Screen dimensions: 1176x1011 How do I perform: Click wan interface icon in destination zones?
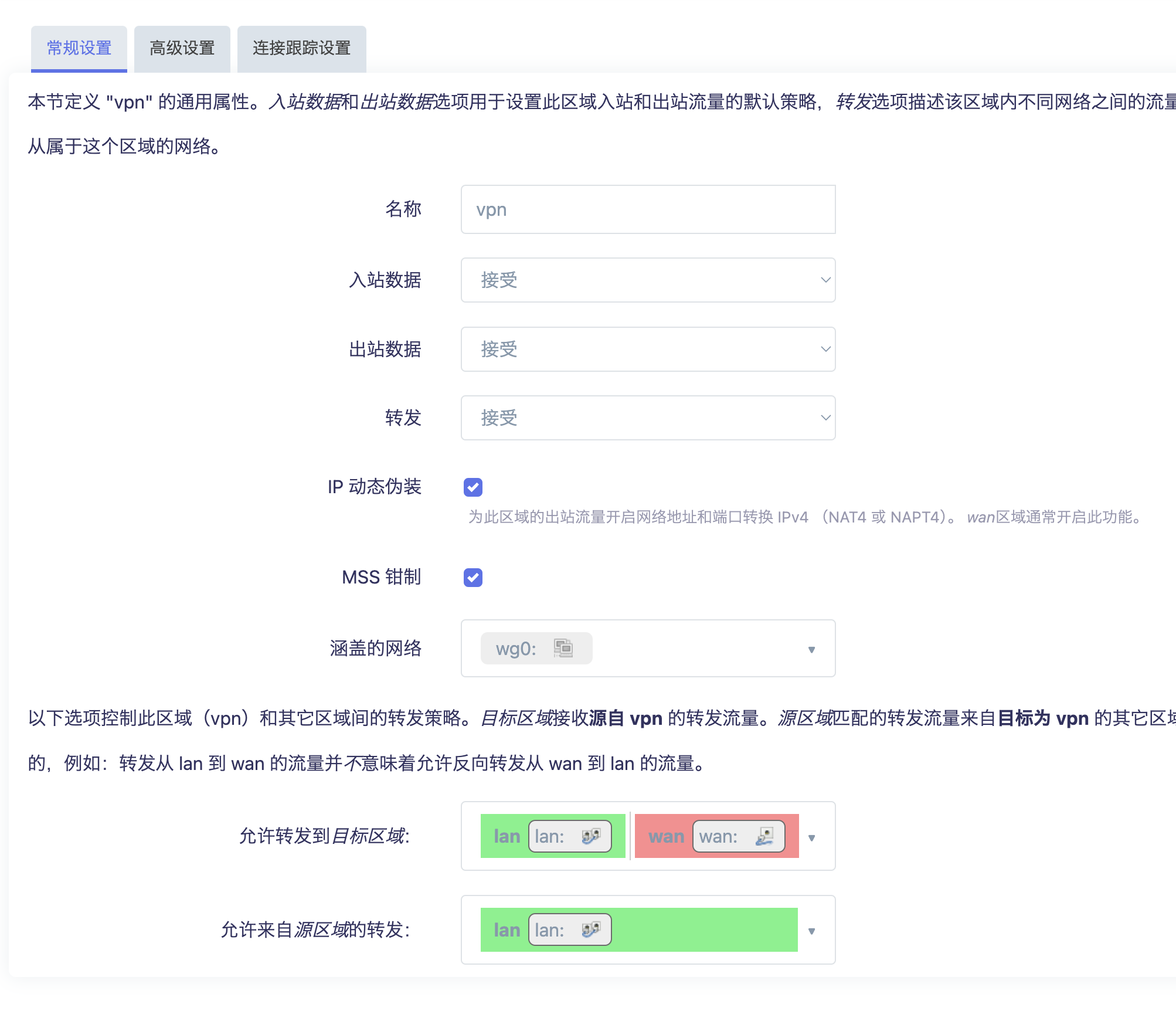tap(764, 836)
